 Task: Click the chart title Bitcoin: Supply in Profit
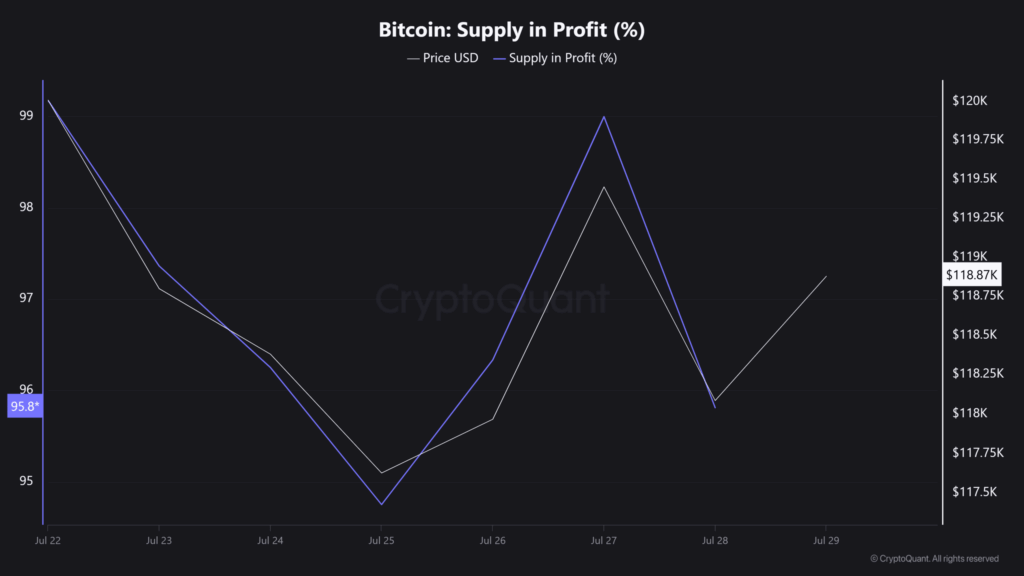tap(511, 30)
